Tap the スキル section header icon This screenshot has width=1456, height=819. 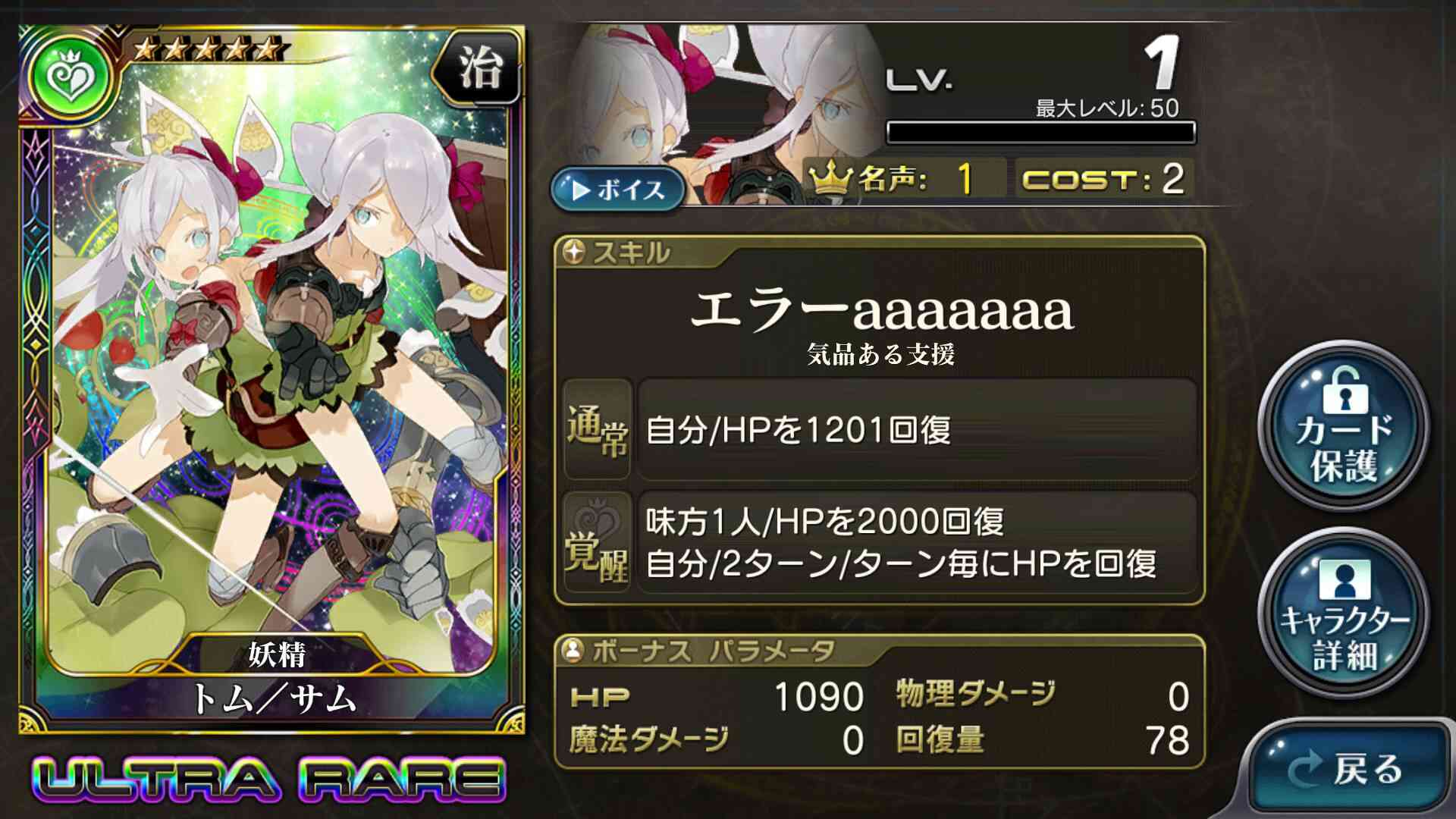(574, 252)
